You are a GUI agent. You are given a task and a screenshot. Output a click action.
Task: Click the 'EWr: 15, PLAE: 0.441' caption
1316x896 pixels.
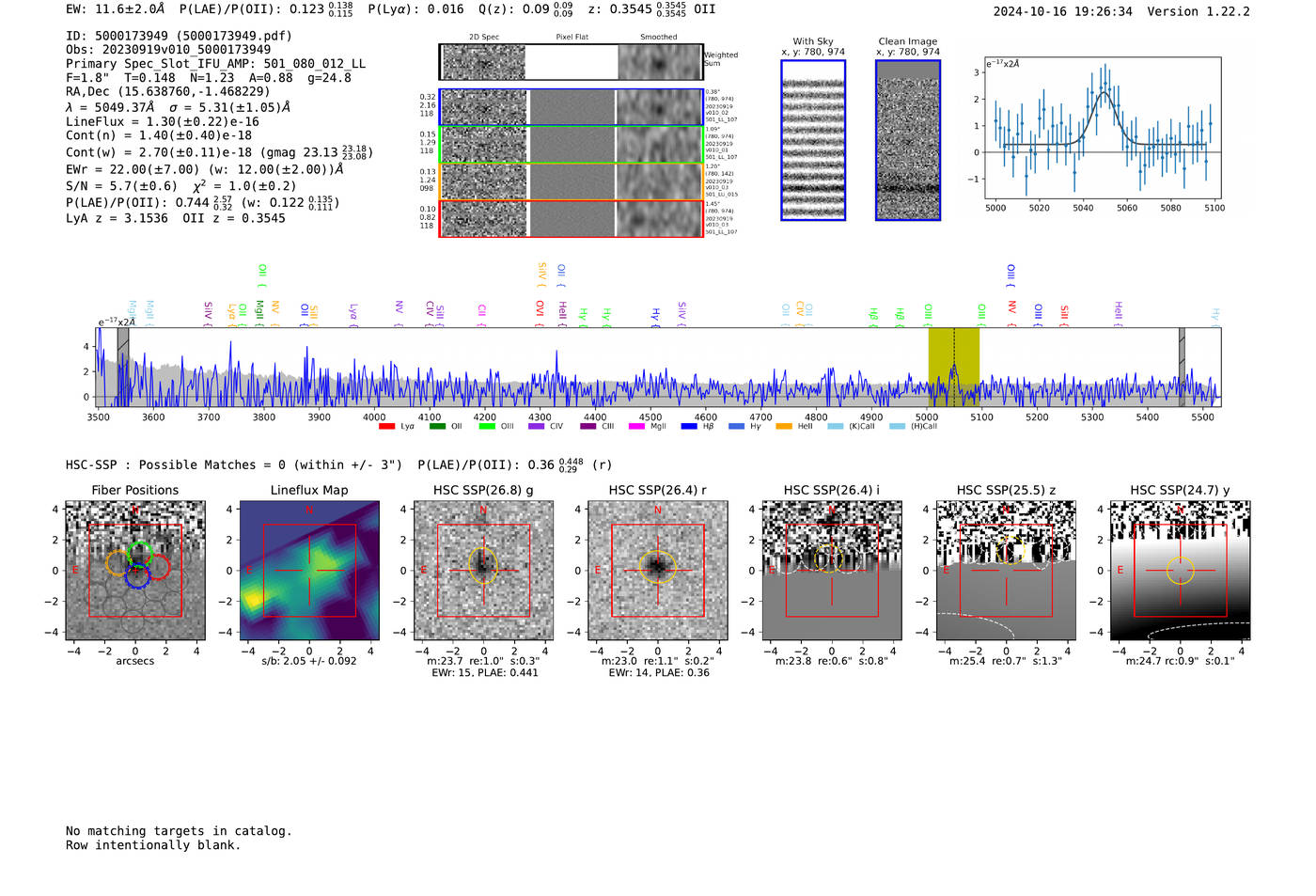point(485,673)
